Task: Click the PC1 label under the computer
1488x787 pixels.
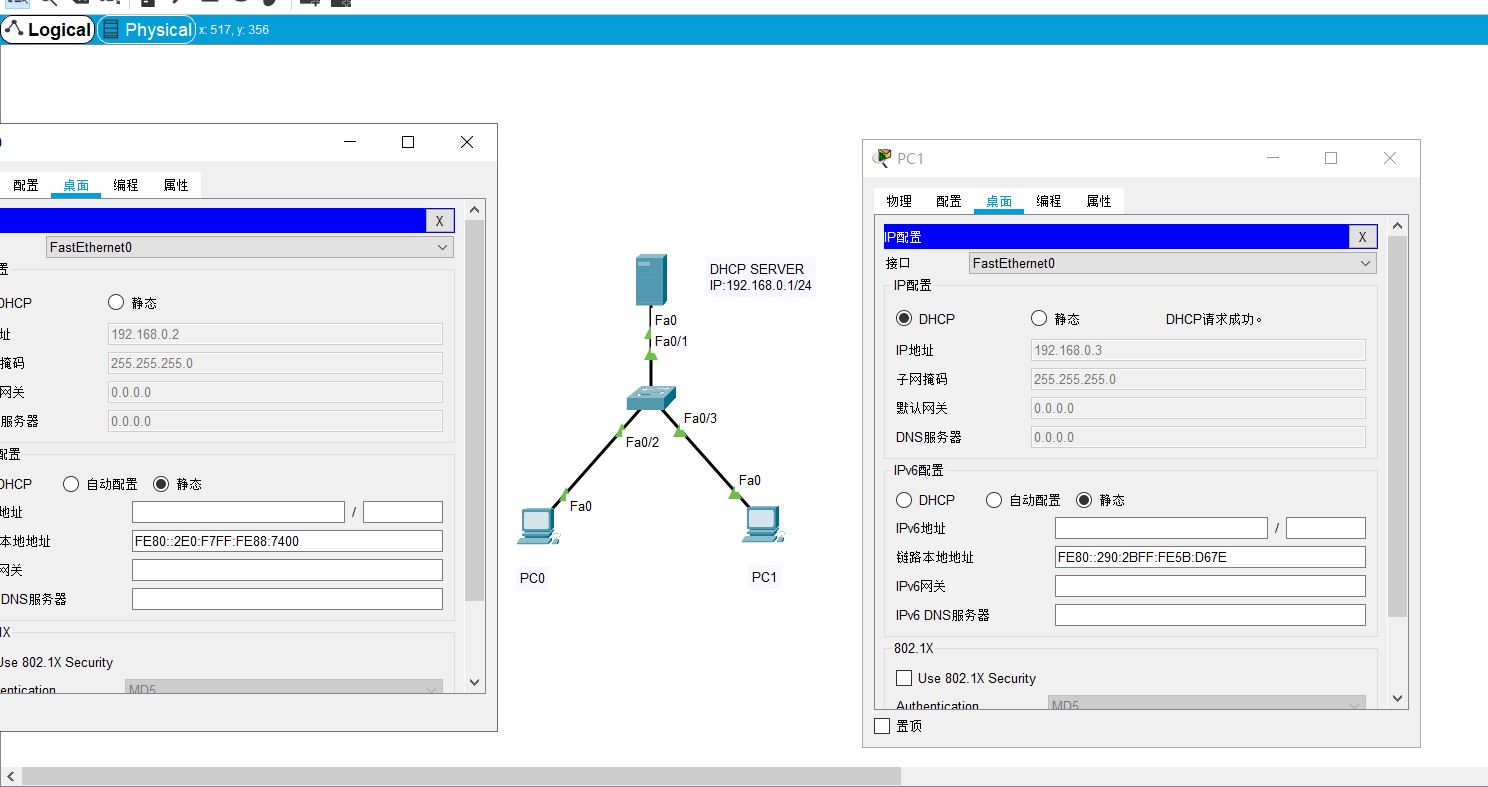Action: click(x=764, y=577)
